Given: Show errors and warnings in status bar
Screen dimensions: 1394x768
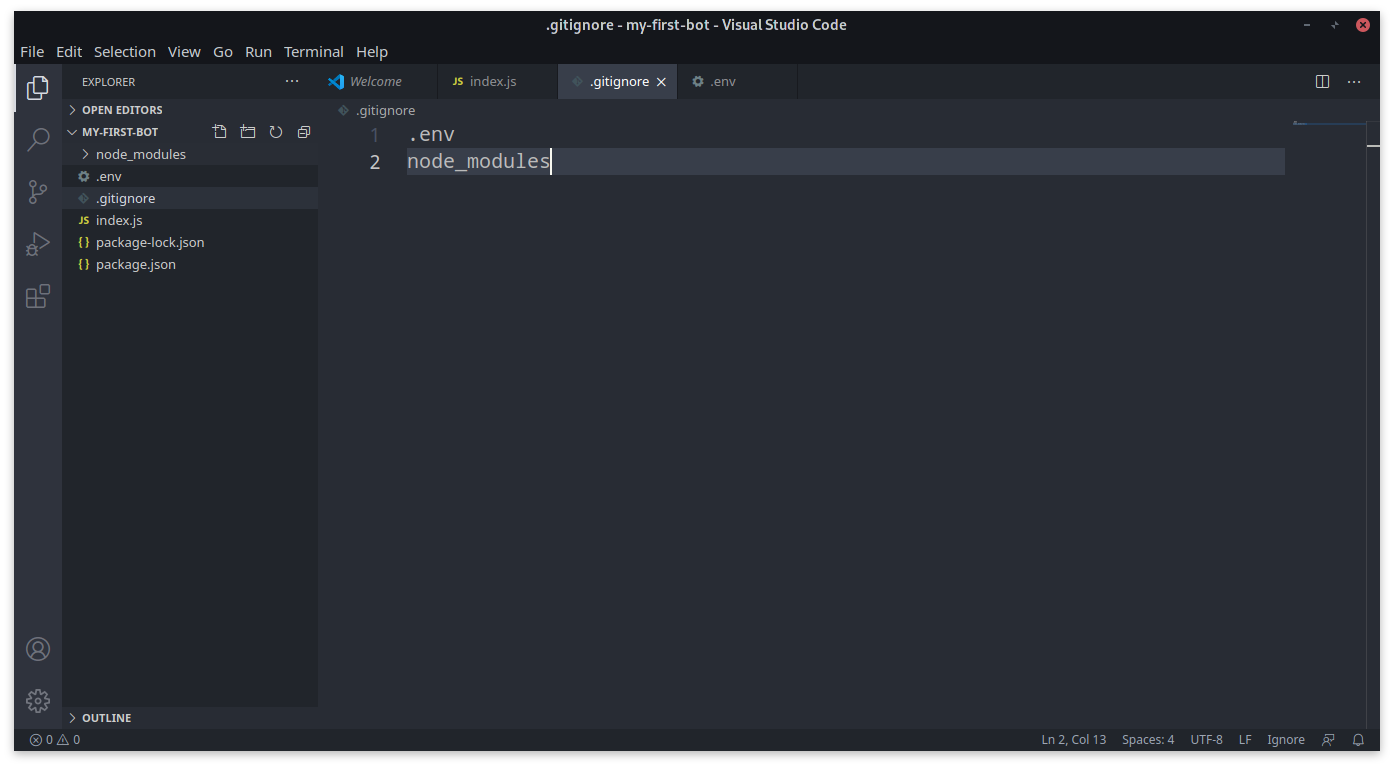Looking at the screenshot, I should point(55,740).
